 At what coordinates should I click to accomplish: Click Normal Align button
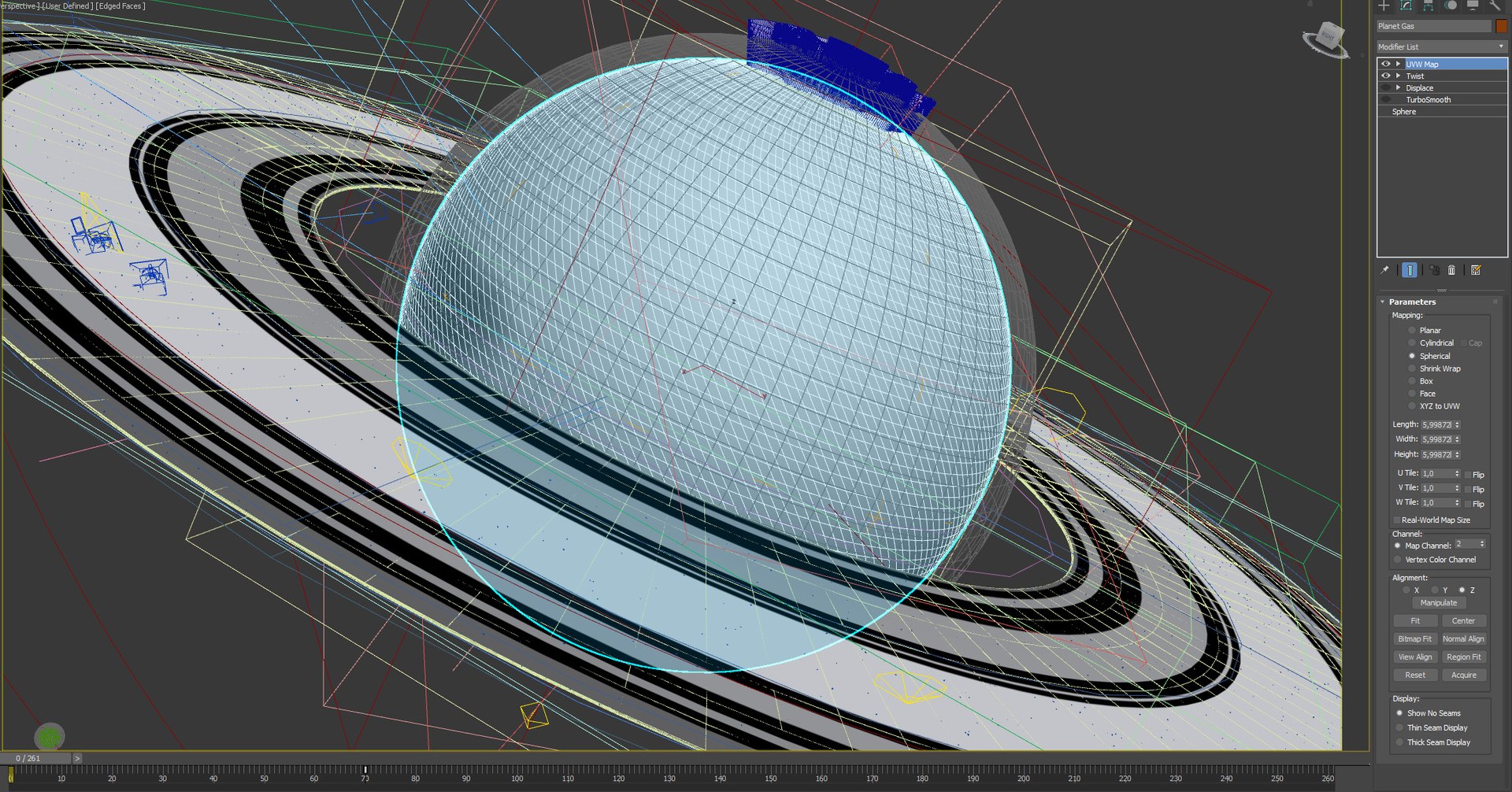tap(1463, 639)
